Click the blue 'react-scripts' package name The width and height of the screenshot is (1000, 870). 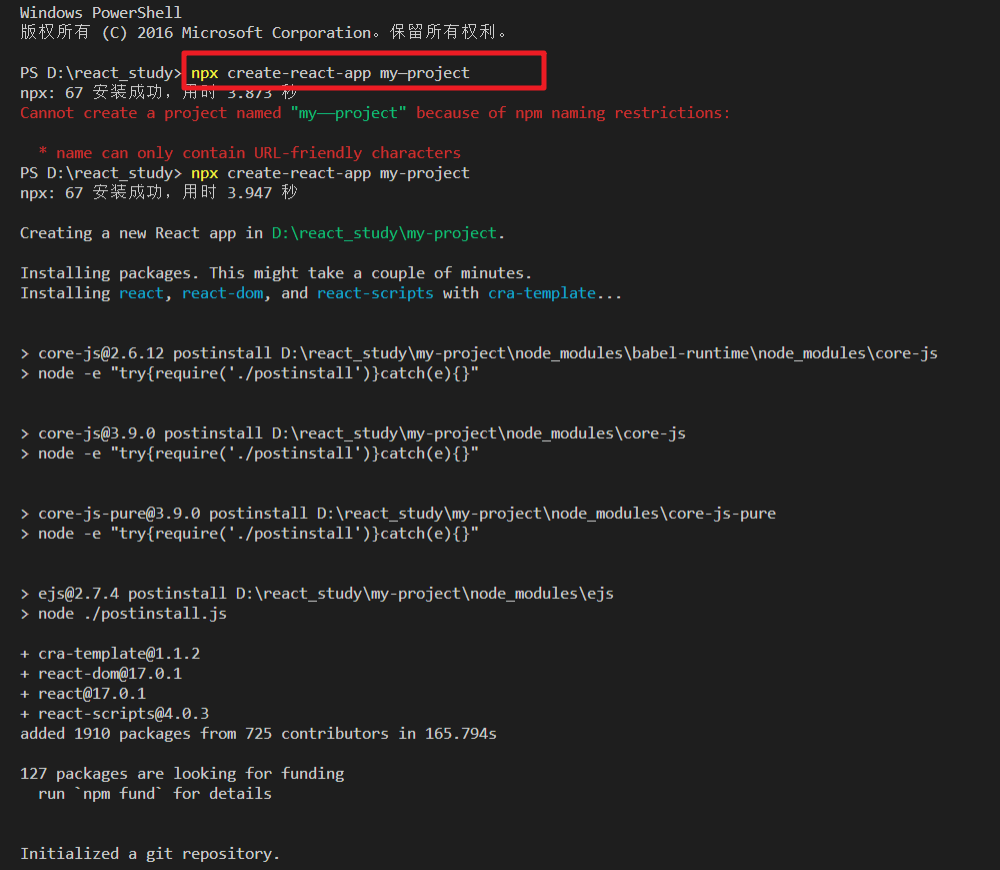375,293
